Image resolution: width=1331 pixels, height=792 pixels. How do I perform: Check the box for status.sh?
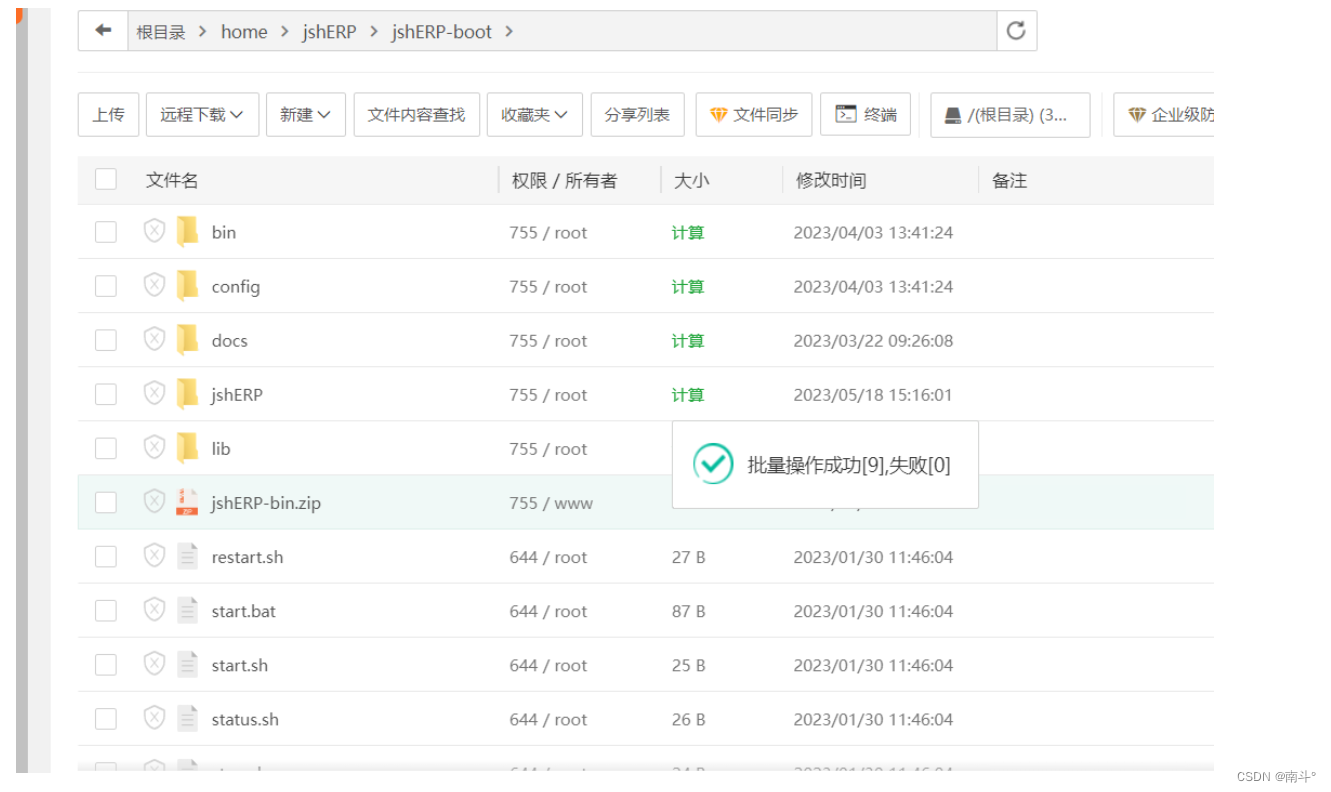106,718
